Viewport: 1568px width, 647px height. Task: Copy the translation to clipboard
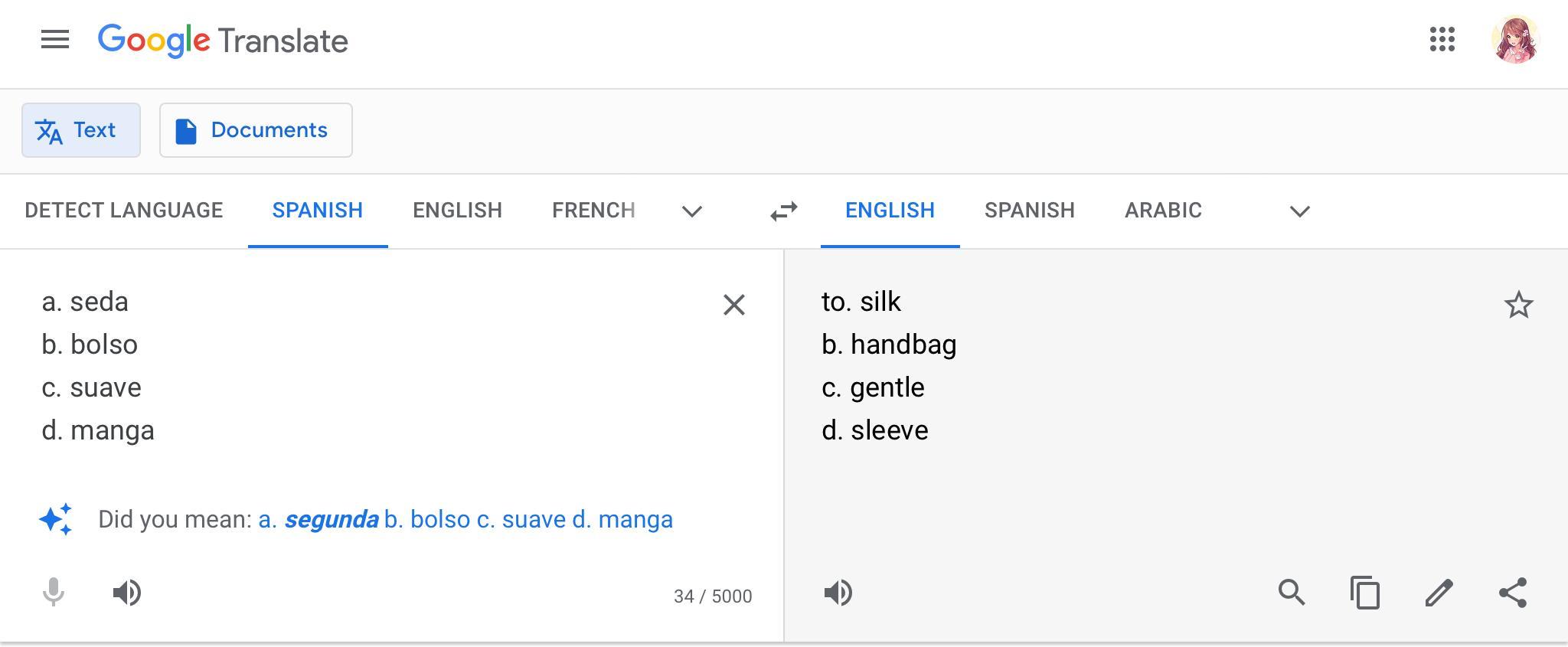click(x=1365, y=593)
